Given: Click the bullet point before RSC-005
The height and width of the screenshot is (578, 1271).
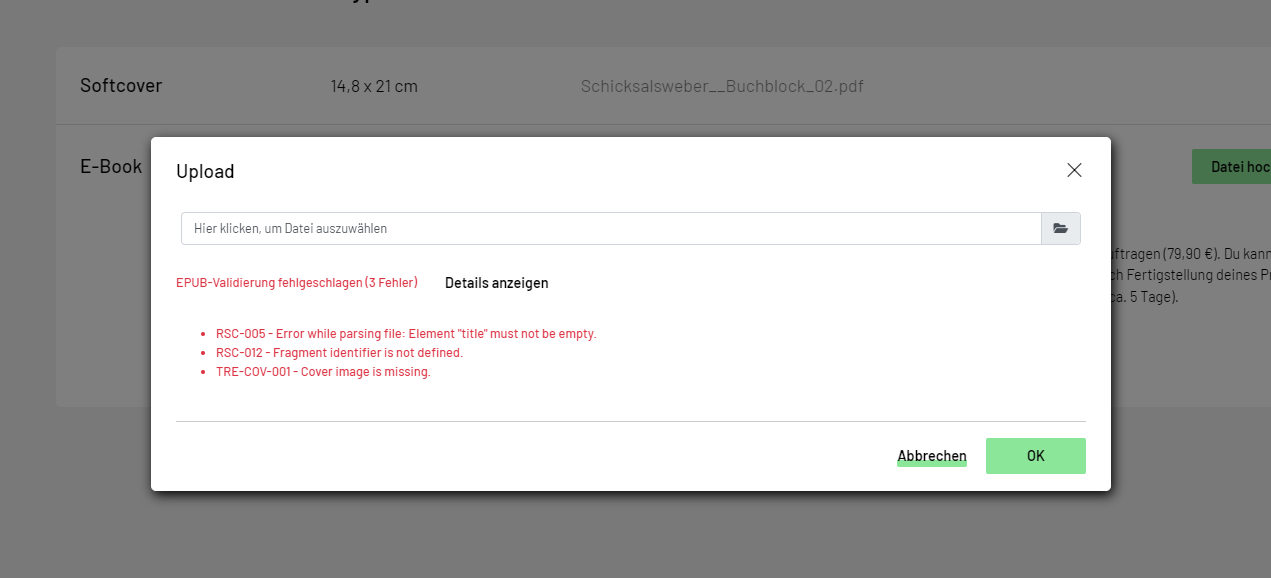Looking at the screenshot, I should [x=203, y=334].
